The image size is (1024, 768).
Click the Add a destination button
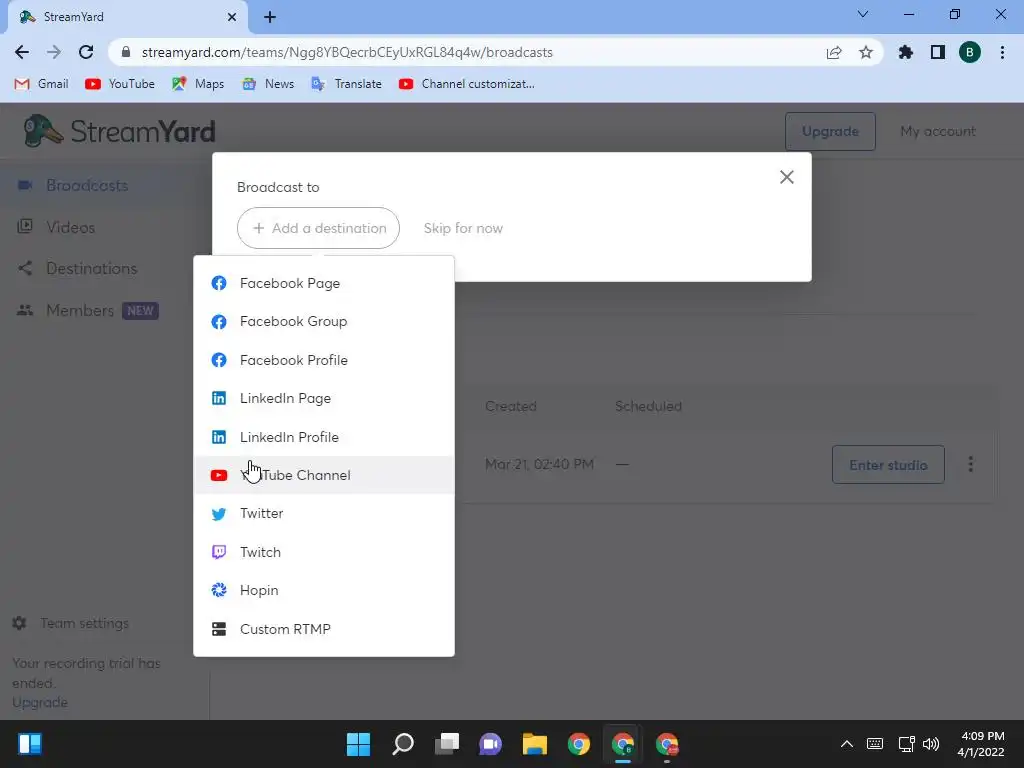(318, 228)
